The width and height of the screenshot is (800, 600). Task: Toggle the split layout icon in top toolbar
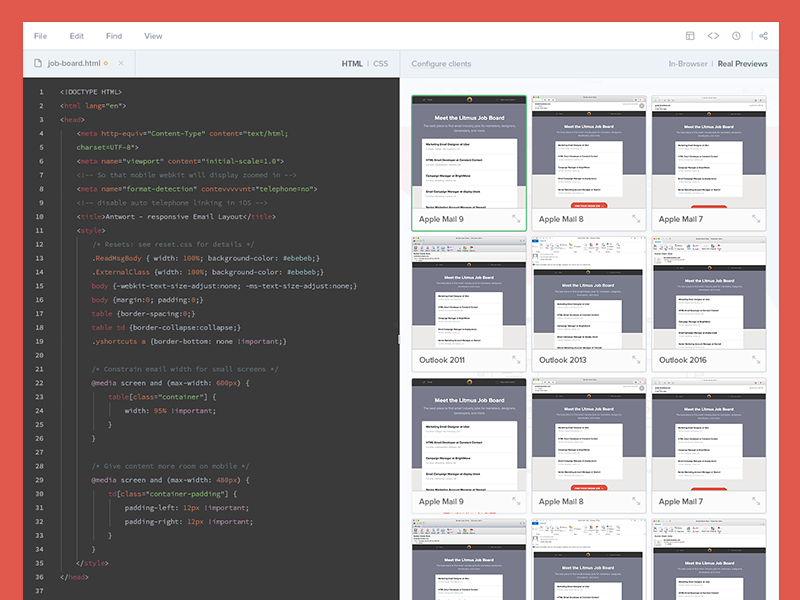(x=690, y=36)
